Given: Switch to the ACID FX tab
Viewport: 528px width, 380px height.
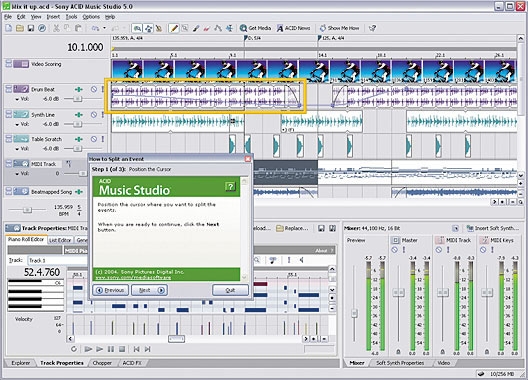Looking at the screenshot, I should coord(132,363).
